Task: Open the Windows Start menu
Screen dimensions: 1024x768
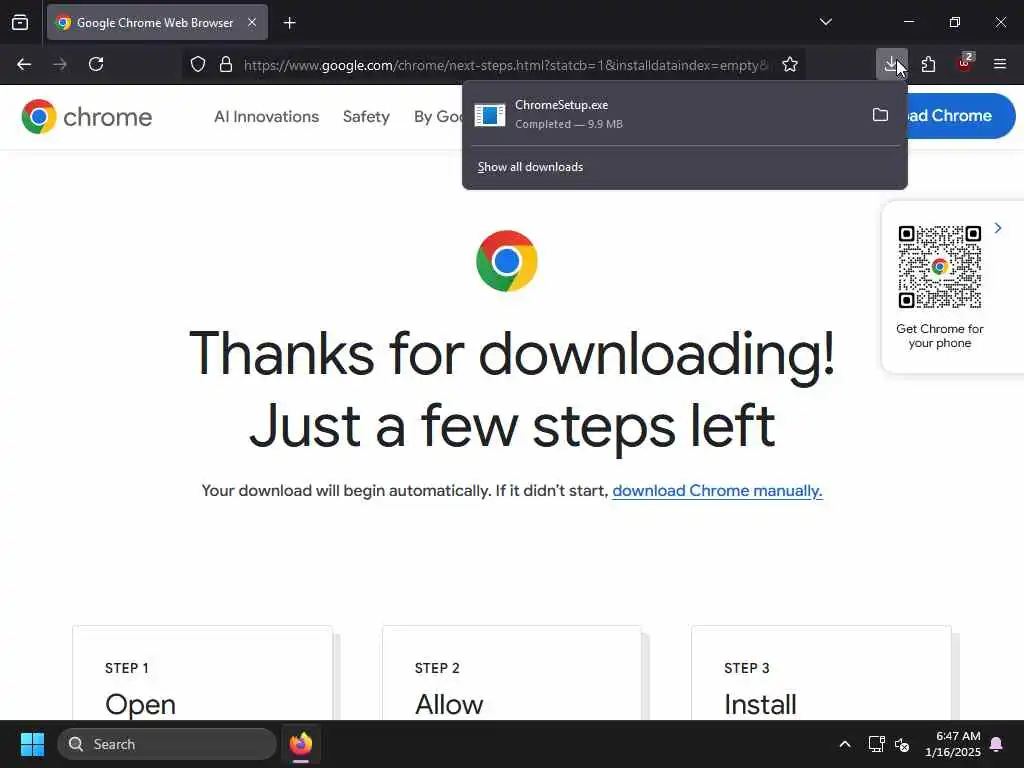Action: [32, 744]
